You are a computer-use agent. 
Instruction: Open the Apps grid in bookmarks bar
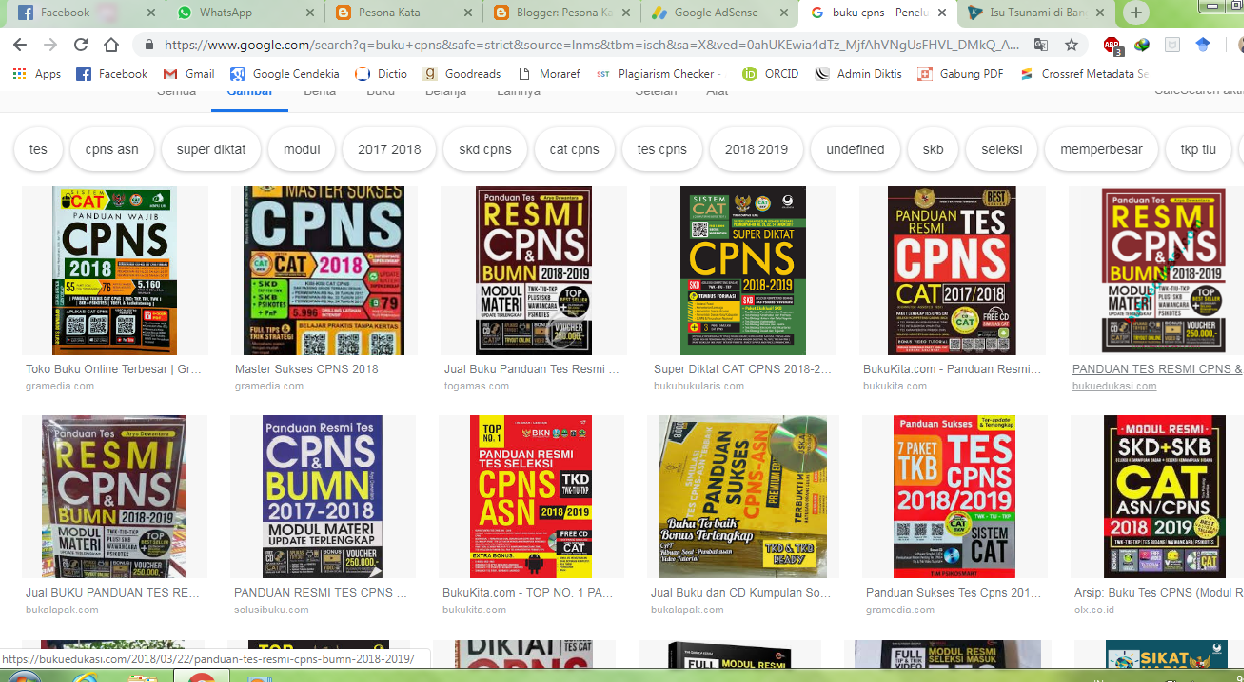37,74
